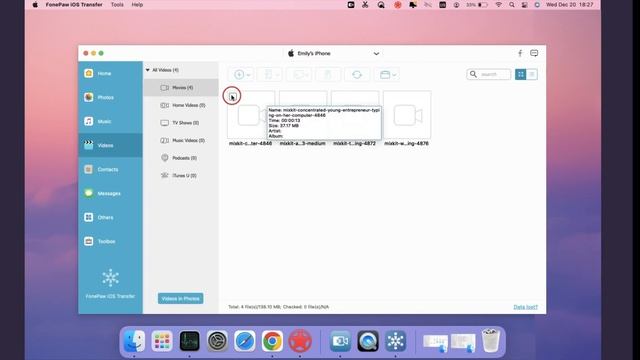Open the FonePaw iOS Transfer menu
The width and height of the screenshot is (640, 360).
[x=74, y=5]
